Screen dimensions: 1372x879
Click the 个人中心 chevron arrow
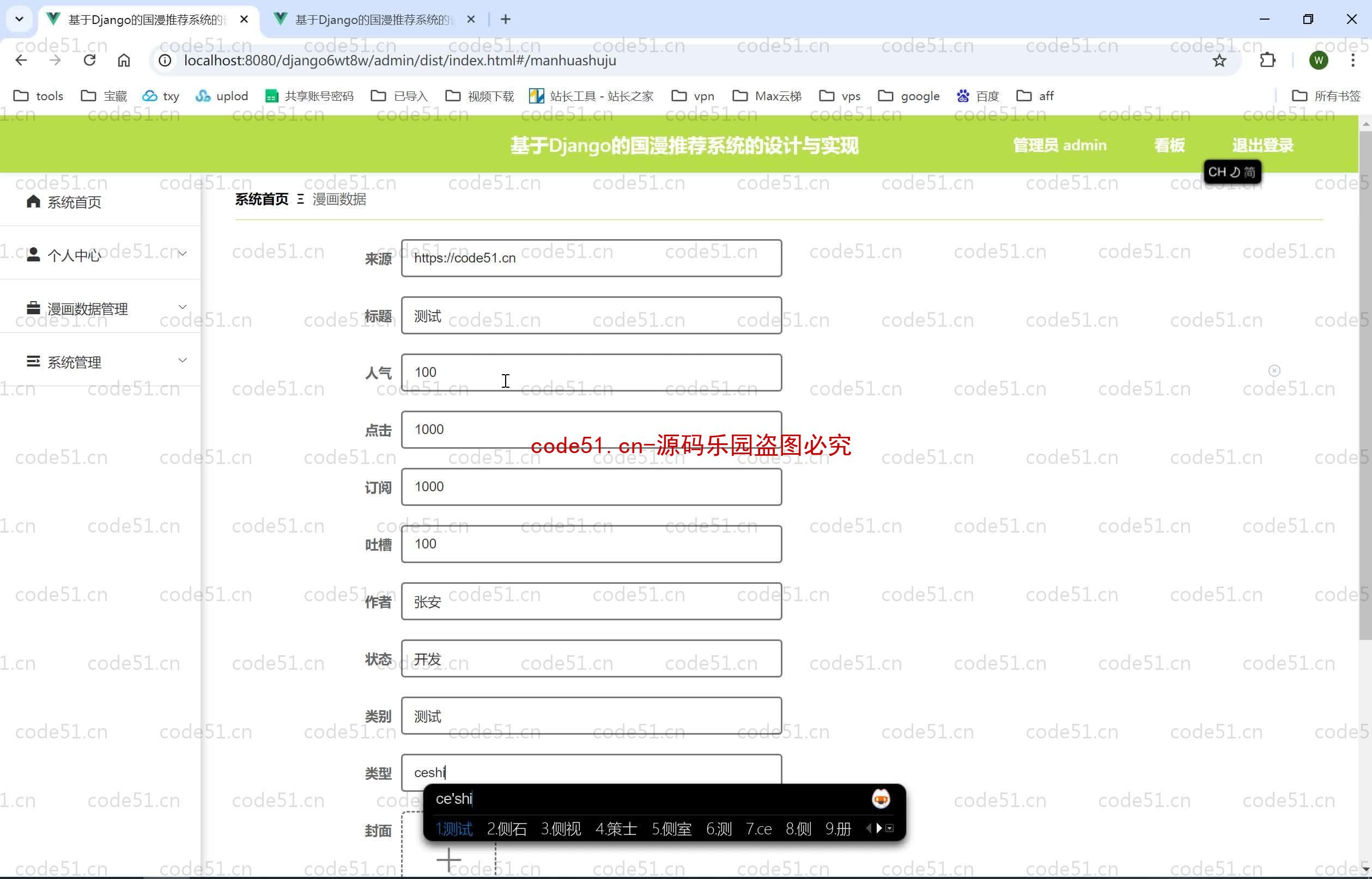183,253
